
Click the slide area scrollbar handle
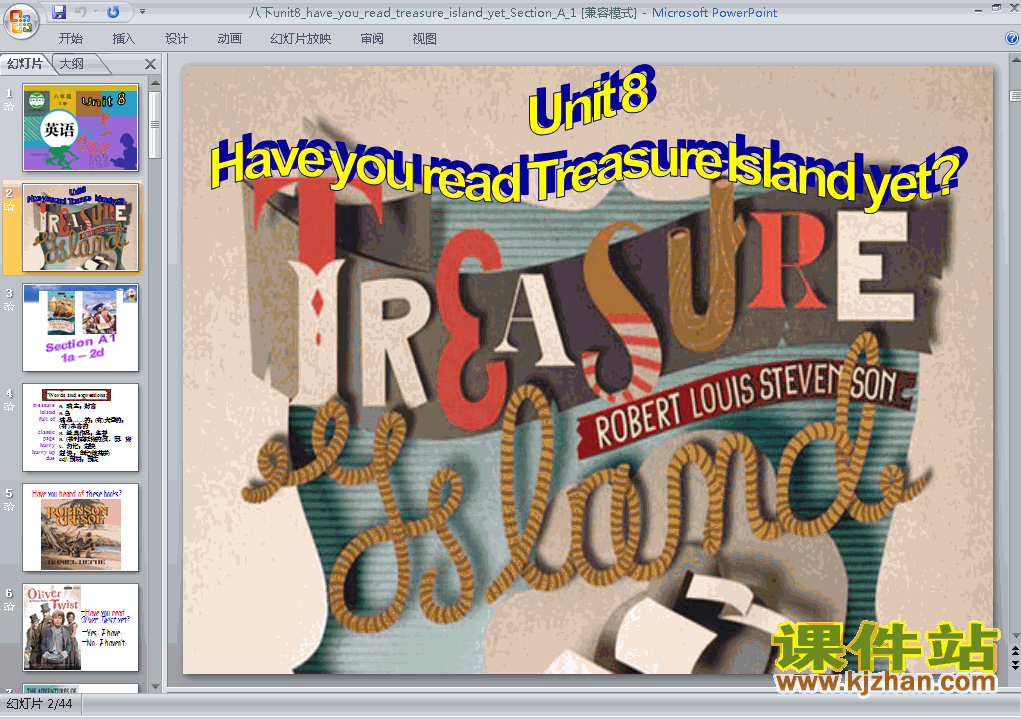1015,96
